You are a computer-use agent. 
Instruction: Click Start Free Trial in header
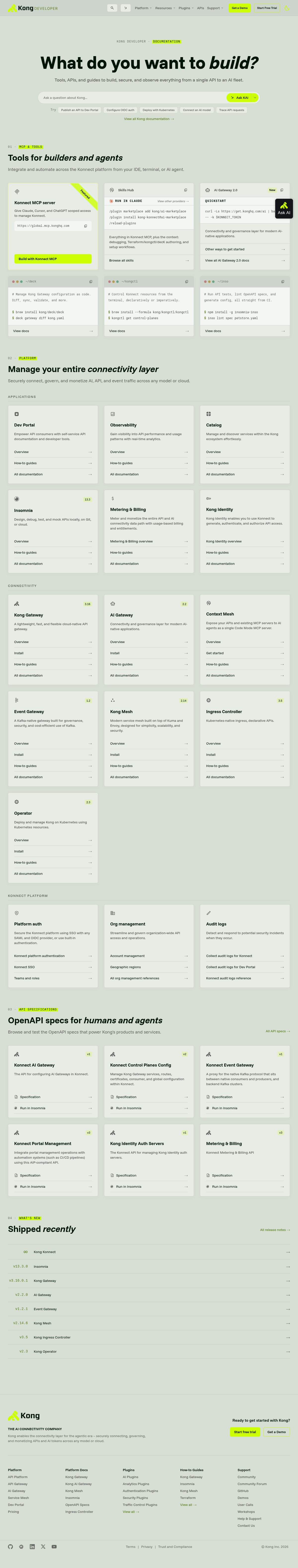(267, 8)
